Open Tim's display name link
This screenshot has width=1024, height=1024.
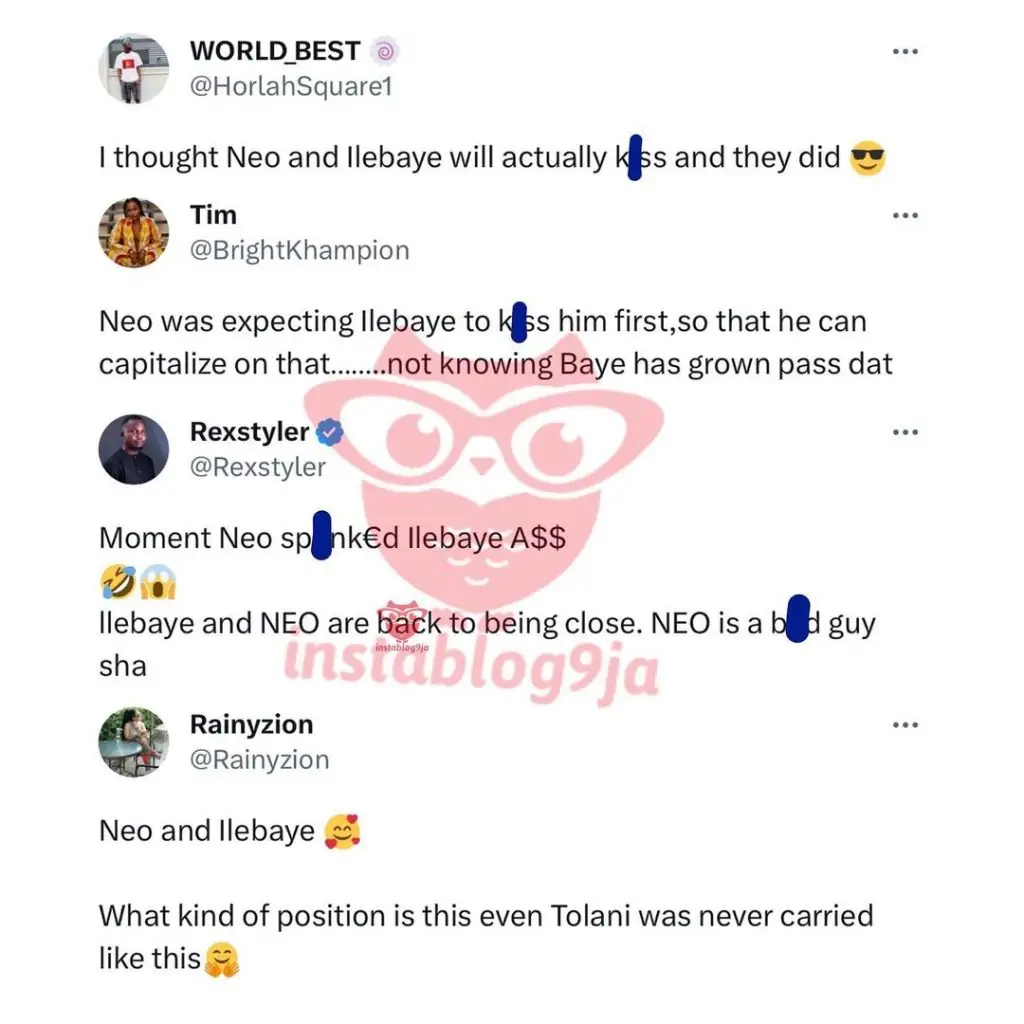coord(214,215)
